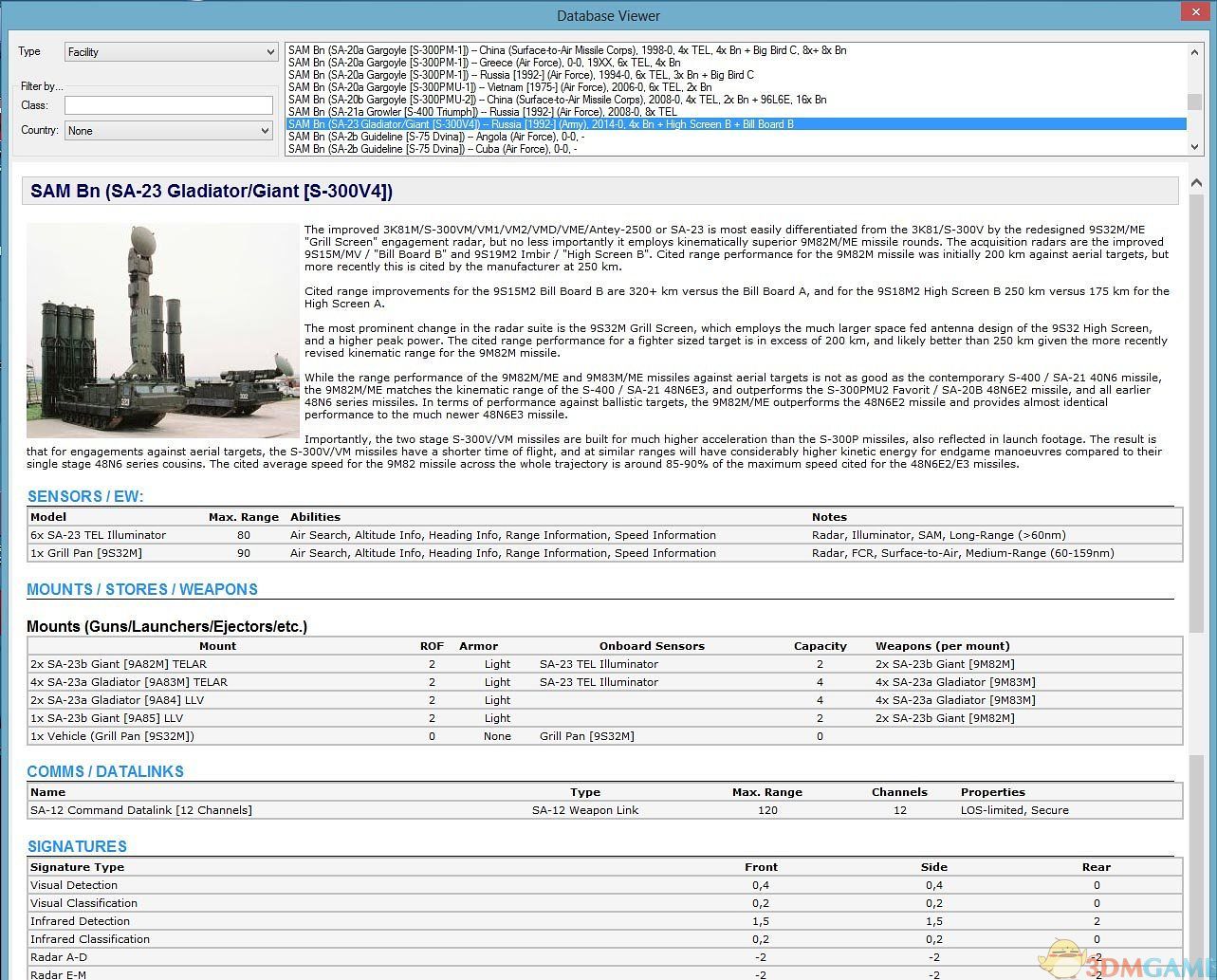Click the unit list scroll-down arrow
The height and width of the screenshot is (980, 1217).
(1195, 146)
